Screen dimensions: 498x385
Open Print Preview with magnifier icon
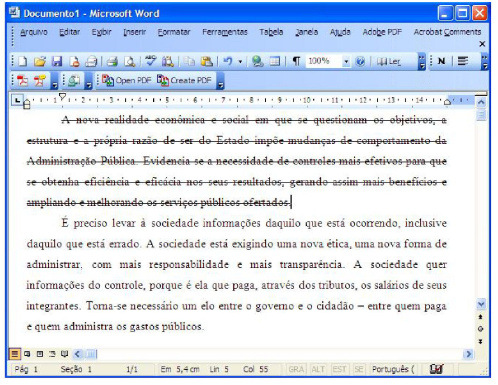[129, 61]
